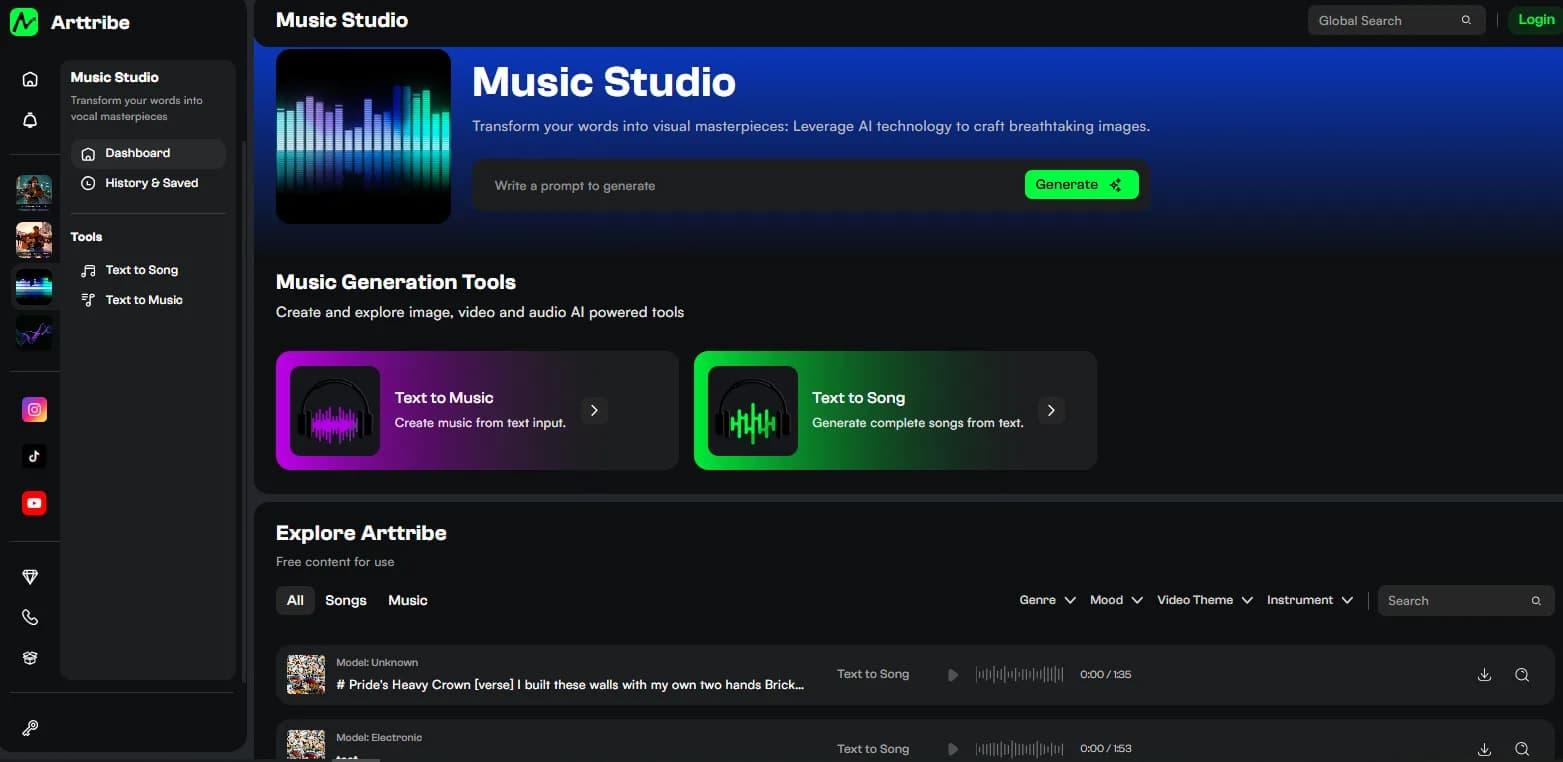Inspect Pride's Heavy Crown with magnifier icon
The image size is (1563, 762).
(x=1522, y=675)
